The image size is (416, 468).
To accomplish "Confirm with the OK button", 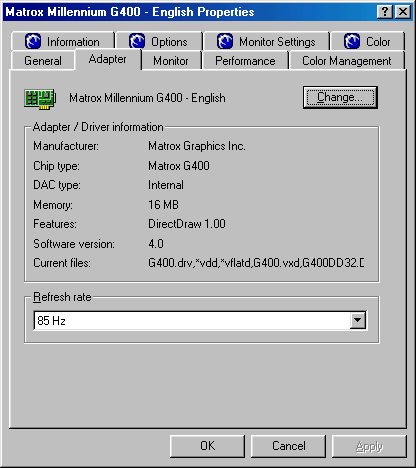I will click(207, 446).
